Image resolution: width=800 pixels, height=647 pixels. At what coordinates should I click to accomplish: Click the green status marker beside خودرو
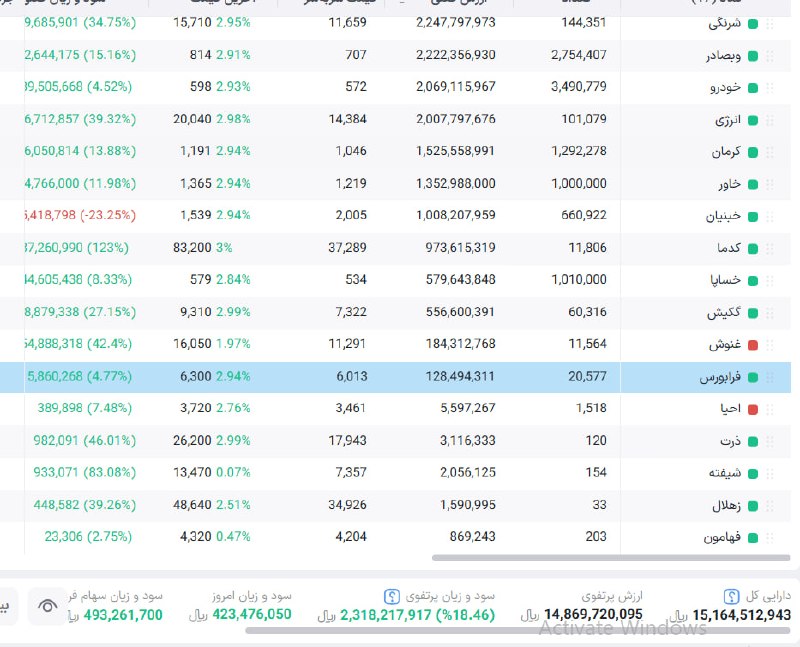(753, 88)
